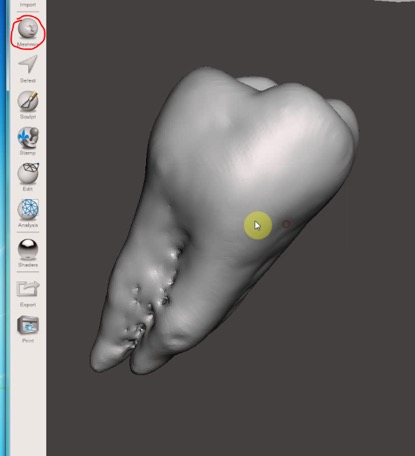This screenshot has height=456, width=415.
Task: Click the Export folder arrow icon
Action: [x=28, y=289]
